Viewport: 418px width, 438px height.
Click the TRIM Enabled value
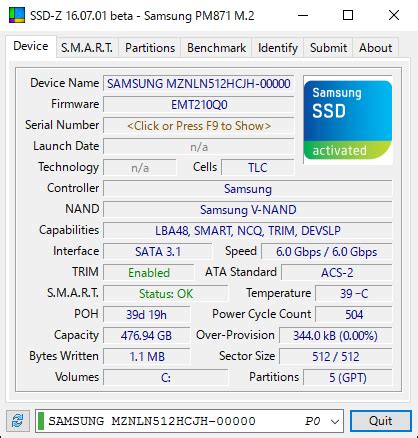[x=149, y=273]
